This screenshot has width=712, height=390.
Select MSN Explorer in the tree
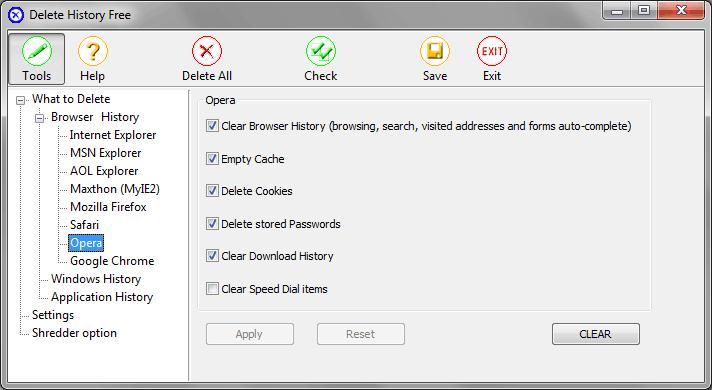pos(105,153)
